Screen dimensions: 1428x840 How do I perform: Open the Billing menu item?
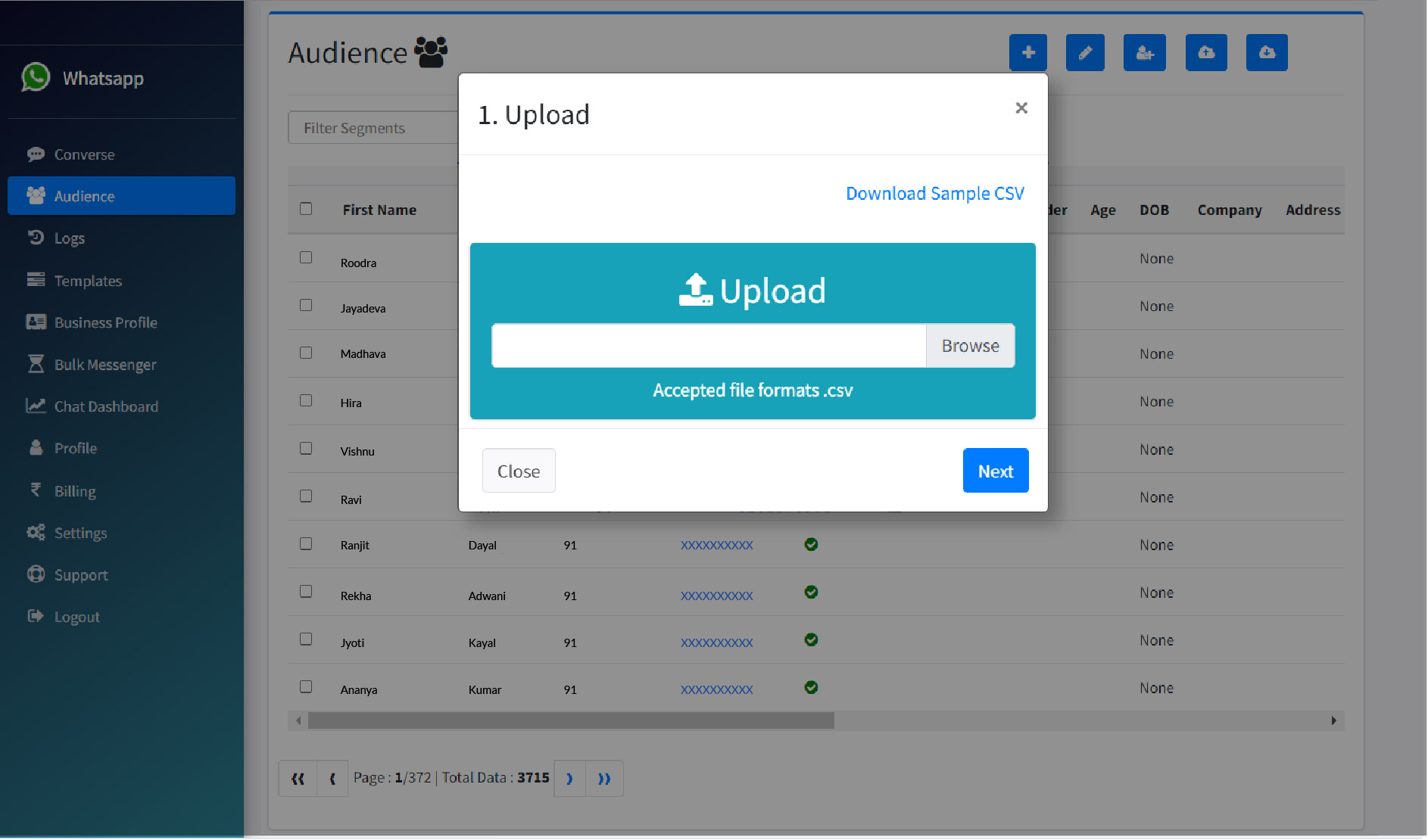[75, 490]
